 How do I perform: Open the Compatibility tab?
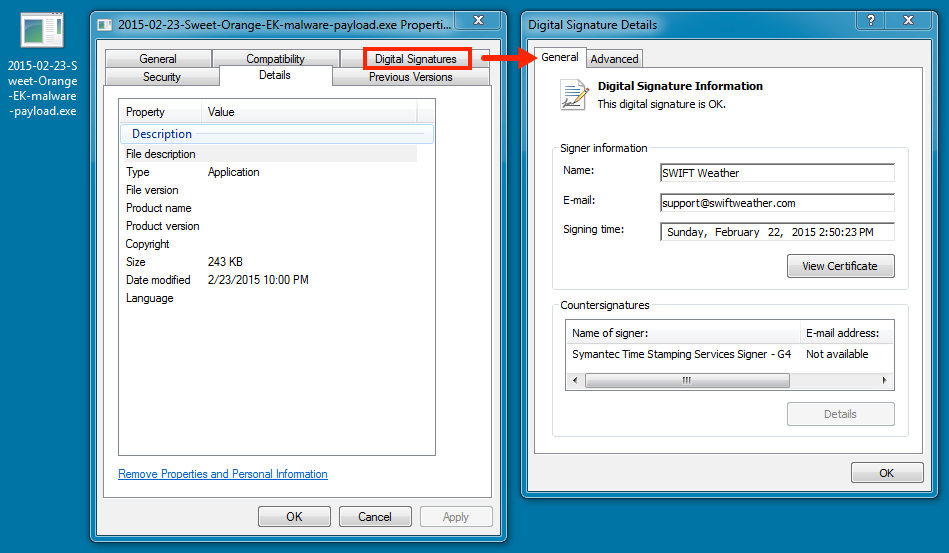pyautogui.click(x=275, y=59)
